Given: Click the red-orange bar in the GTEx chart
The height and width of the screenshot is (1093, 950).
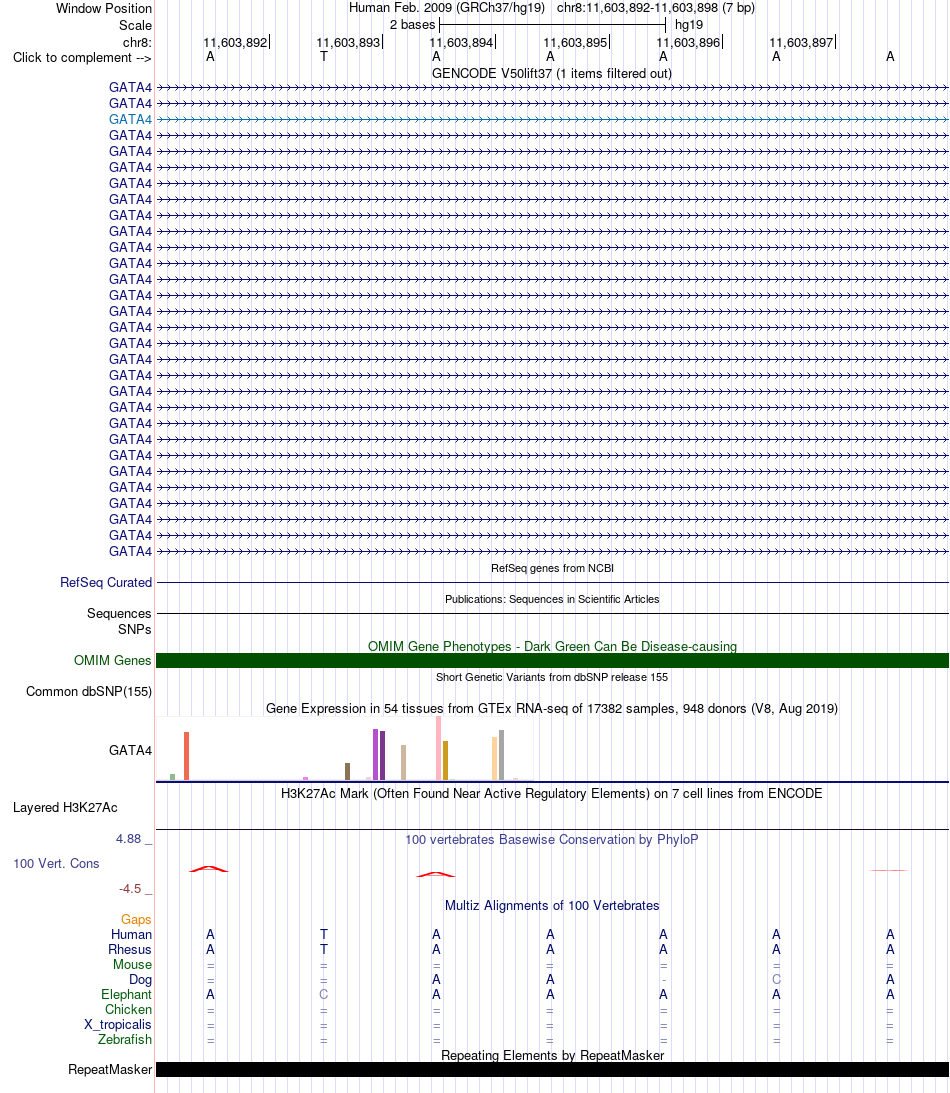Looking at the screenshot, I should tap(186, 756).
